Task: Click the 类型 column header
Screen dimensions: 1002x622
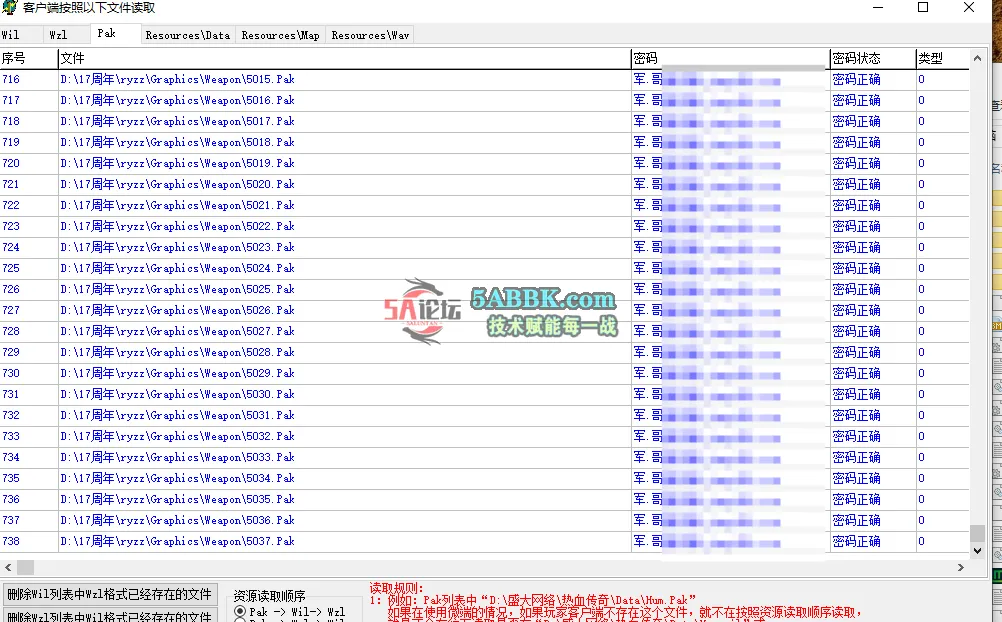Action: pyautogui.click(x=943, y=58)
